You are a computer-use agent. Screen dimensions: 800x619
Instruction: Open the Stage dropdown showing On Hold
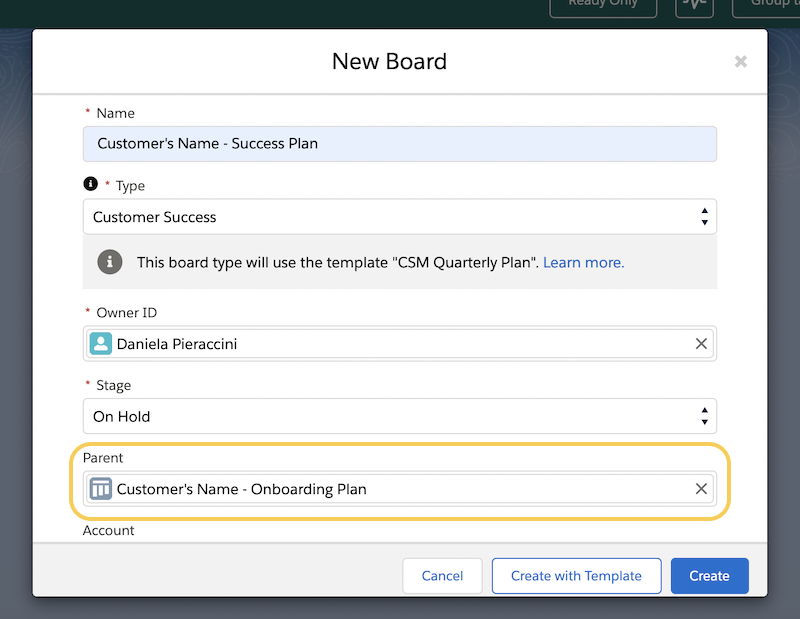(x=400, y=416)
